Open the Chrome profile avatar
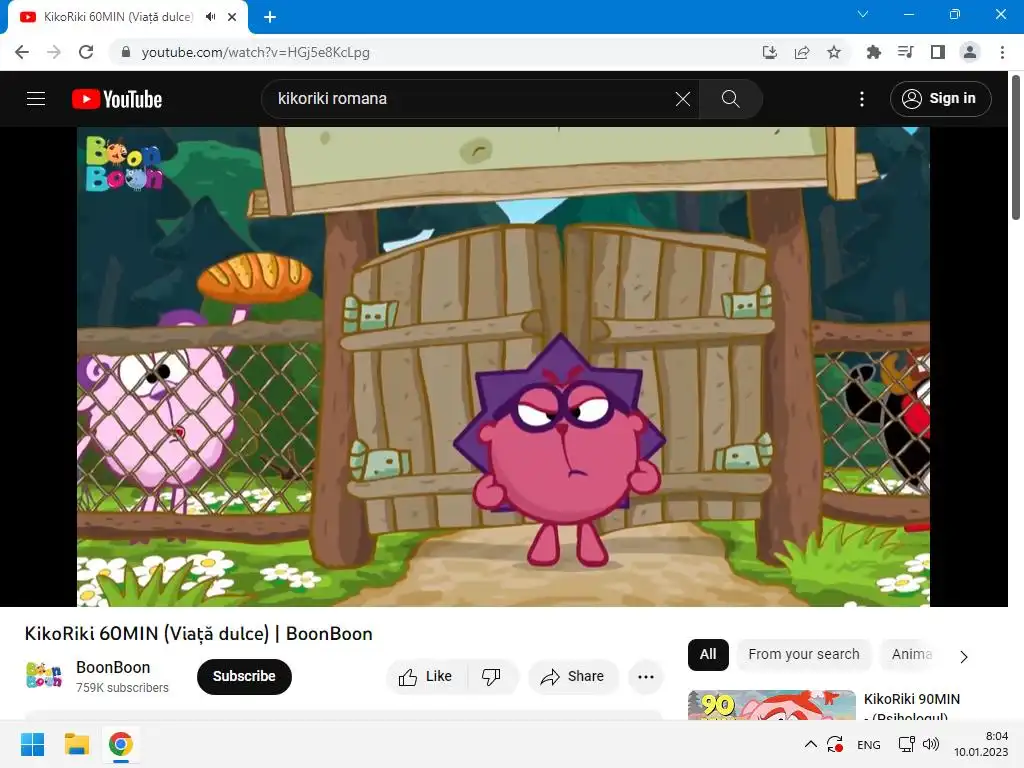1024x768 pixels. tap(970, 52)
